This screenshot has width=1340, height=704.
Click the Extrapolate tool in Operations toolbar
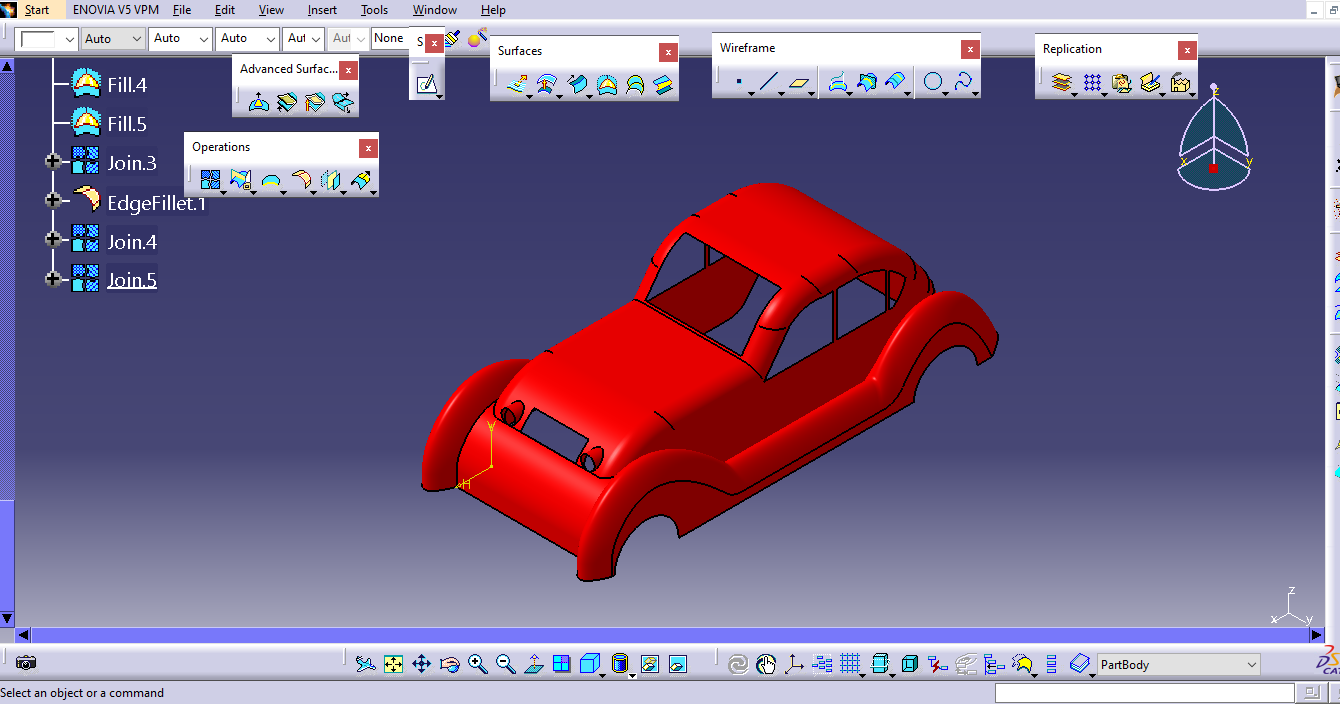pyautogui.click(x=360, y=180)
